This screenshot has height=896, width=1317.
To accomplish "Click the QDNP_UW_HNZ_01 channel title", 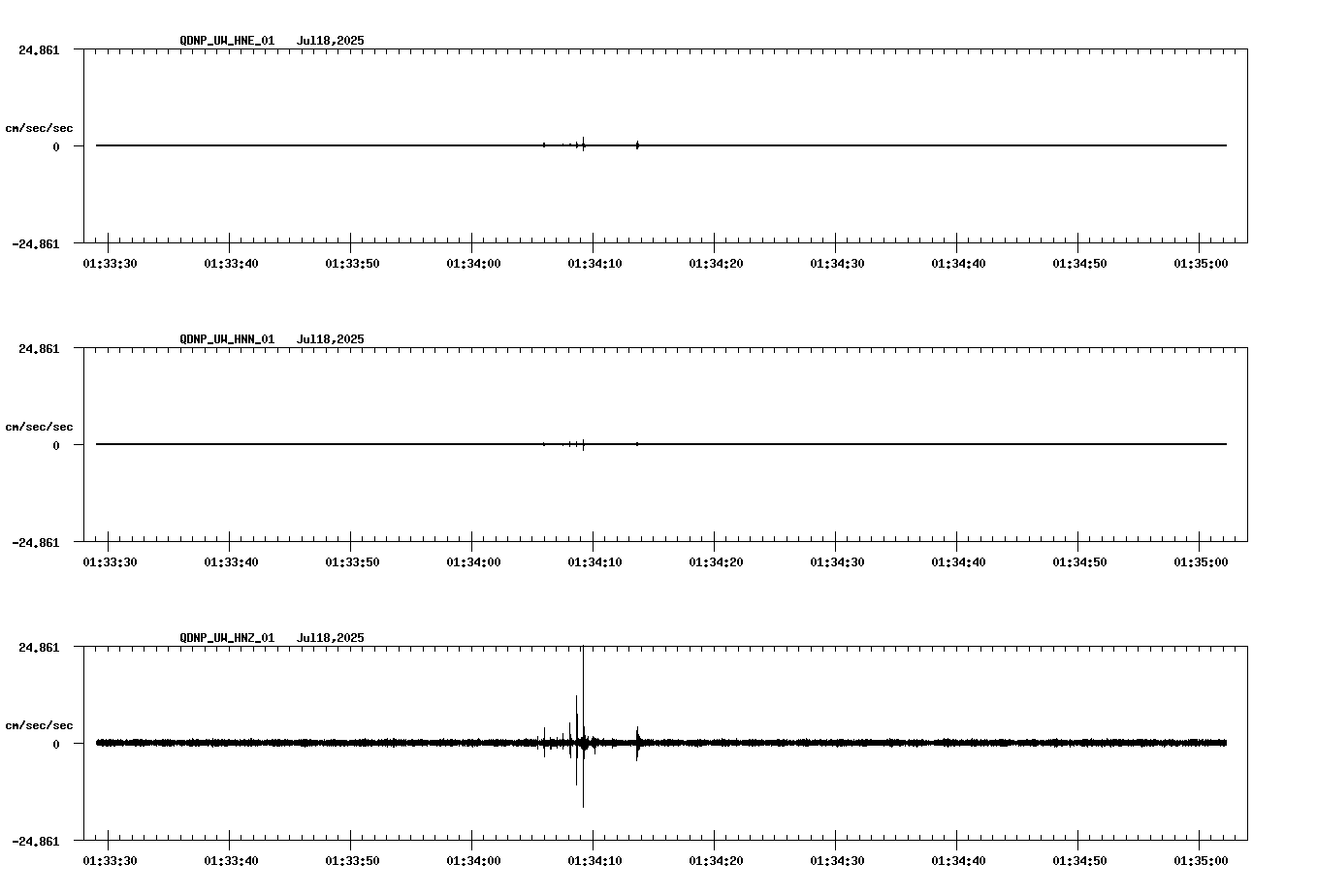I will 226,638.
